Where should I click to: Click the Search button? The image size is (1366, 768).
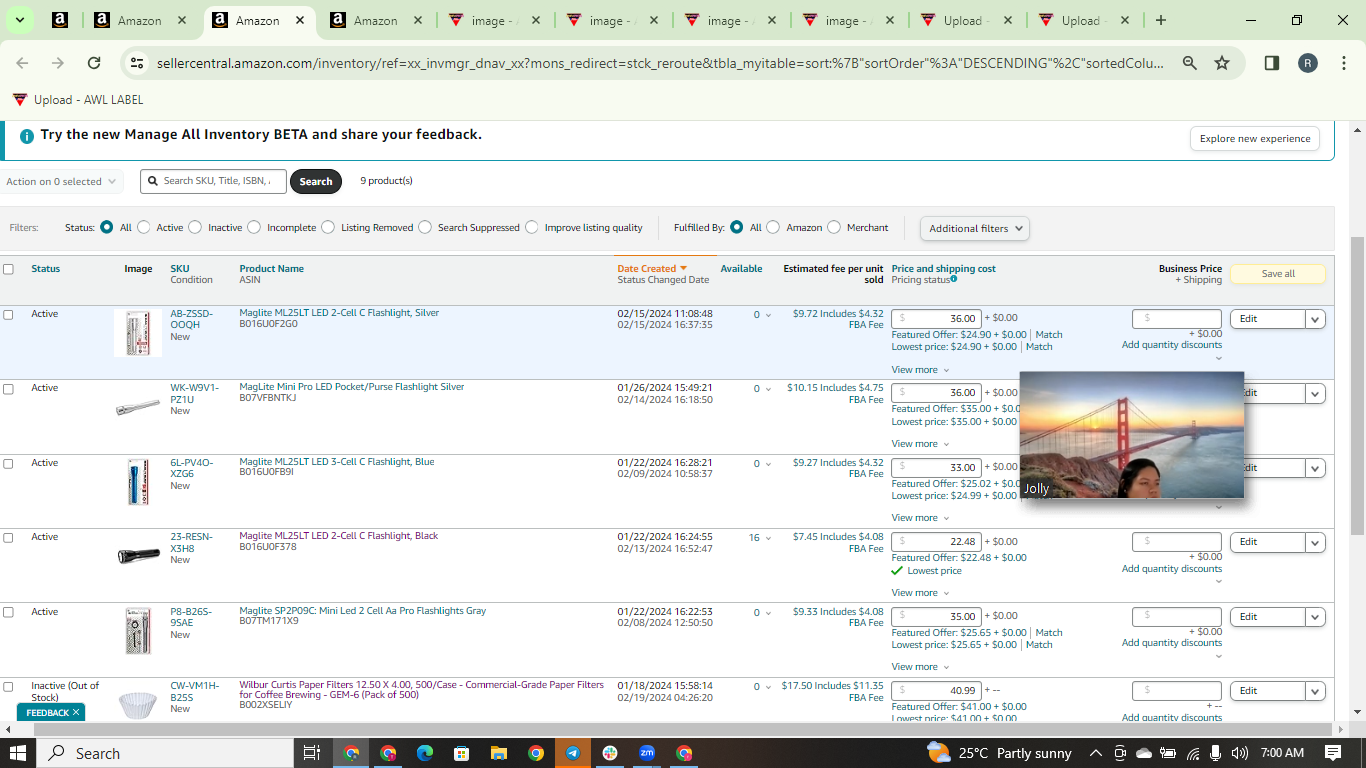coord(316,182)
